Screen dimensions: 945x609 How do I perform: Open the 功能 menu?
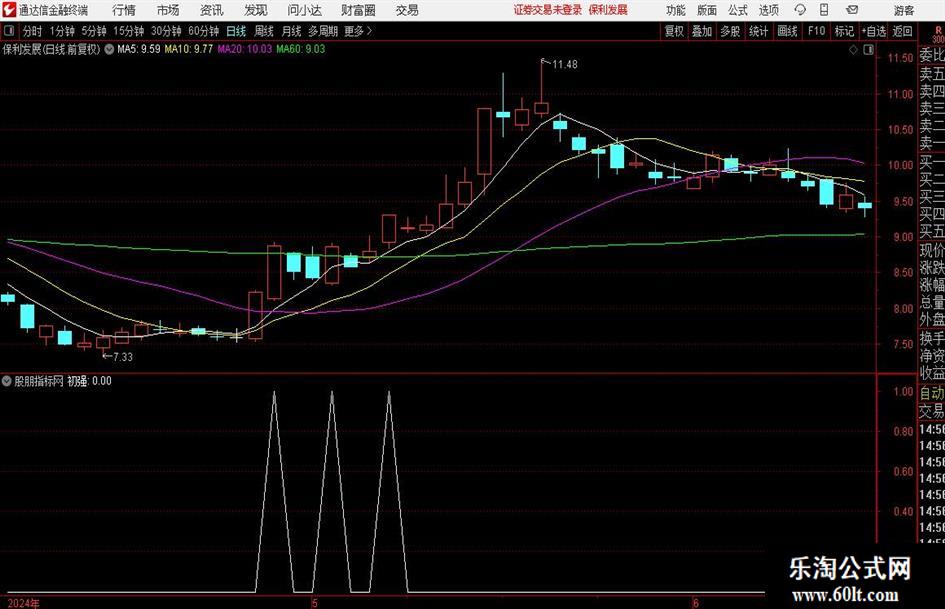pyautogui.click(x=676, y=10)
